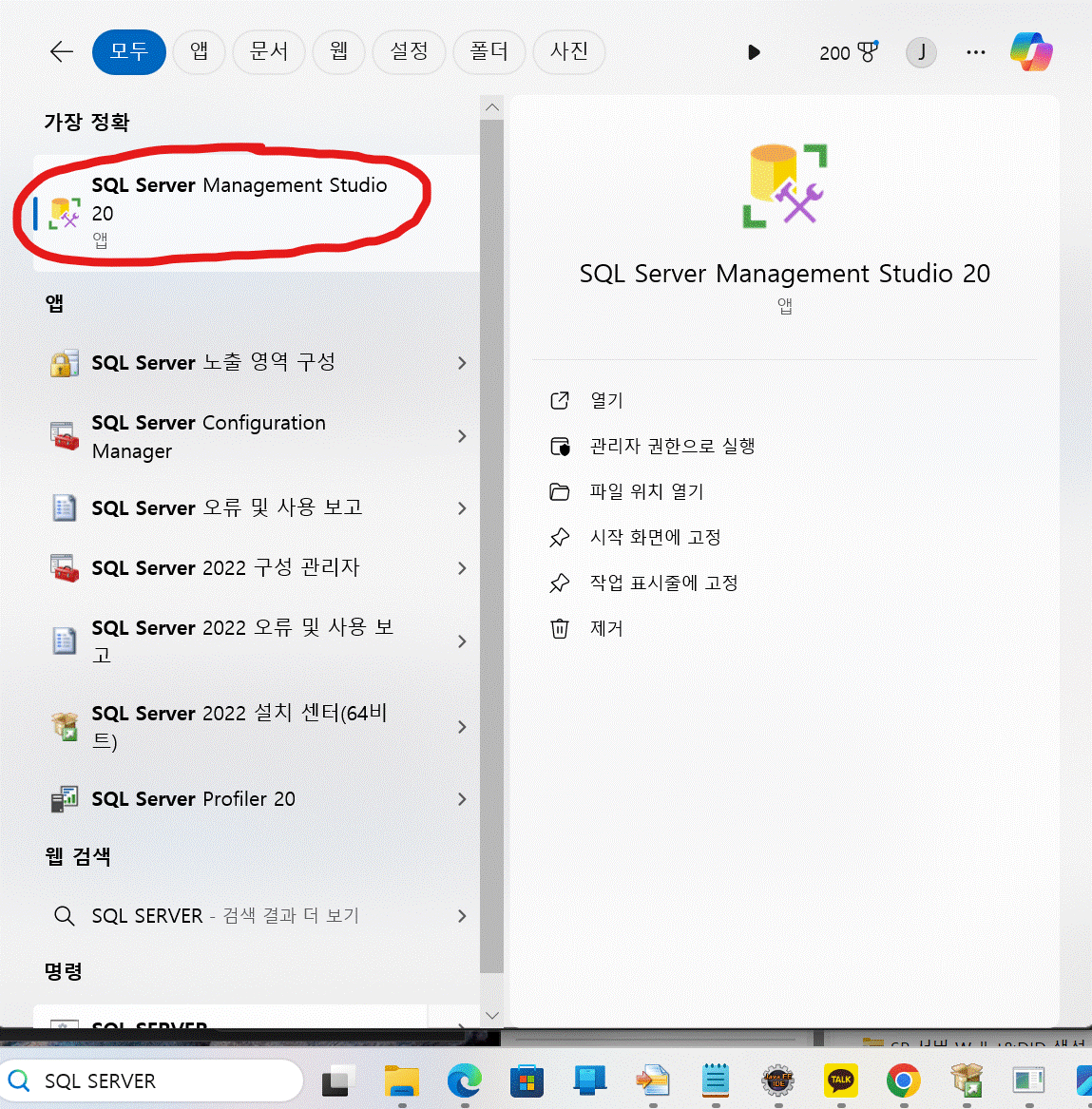Select the 모두 filter tab
The height and width of the screenshot is (1109, 1092).
128,51
